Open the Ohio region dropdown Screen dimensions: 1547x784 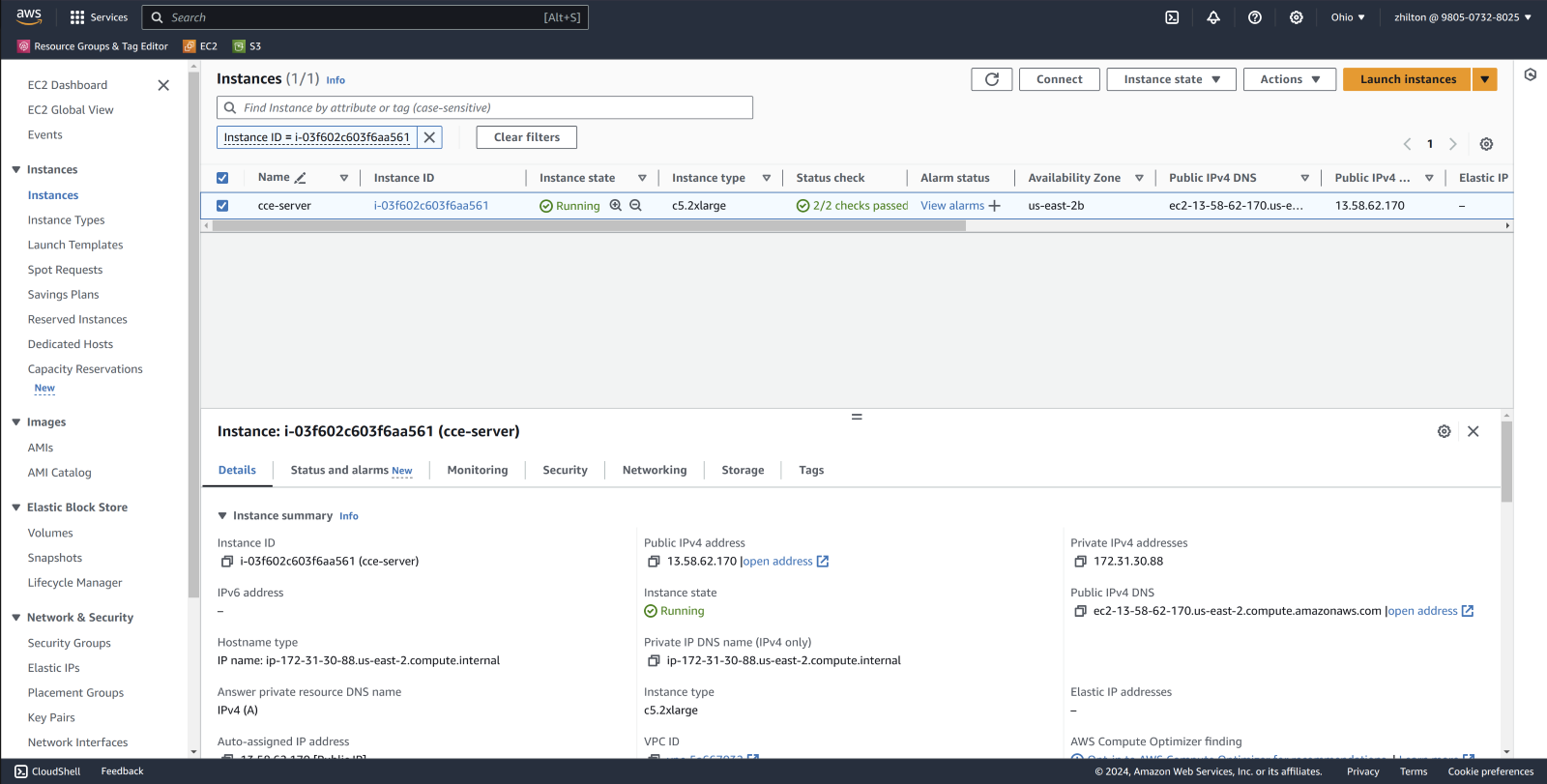[x=1348, y=17]
